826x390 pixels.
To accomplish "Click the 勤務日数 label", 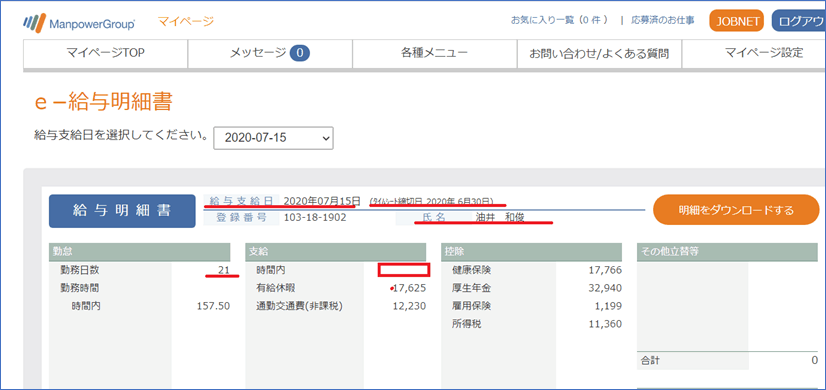I will tap(80, 270).
